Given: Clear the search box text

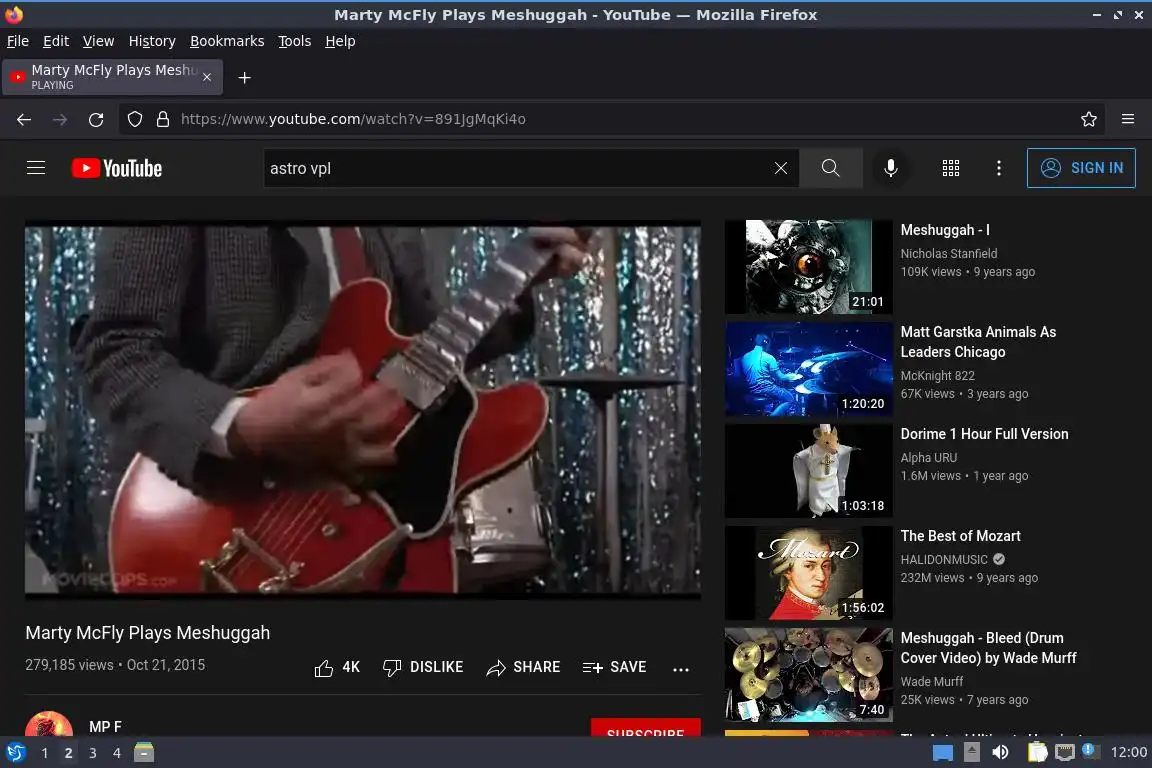Looking at the screenshot, I should tap(780, 168).
